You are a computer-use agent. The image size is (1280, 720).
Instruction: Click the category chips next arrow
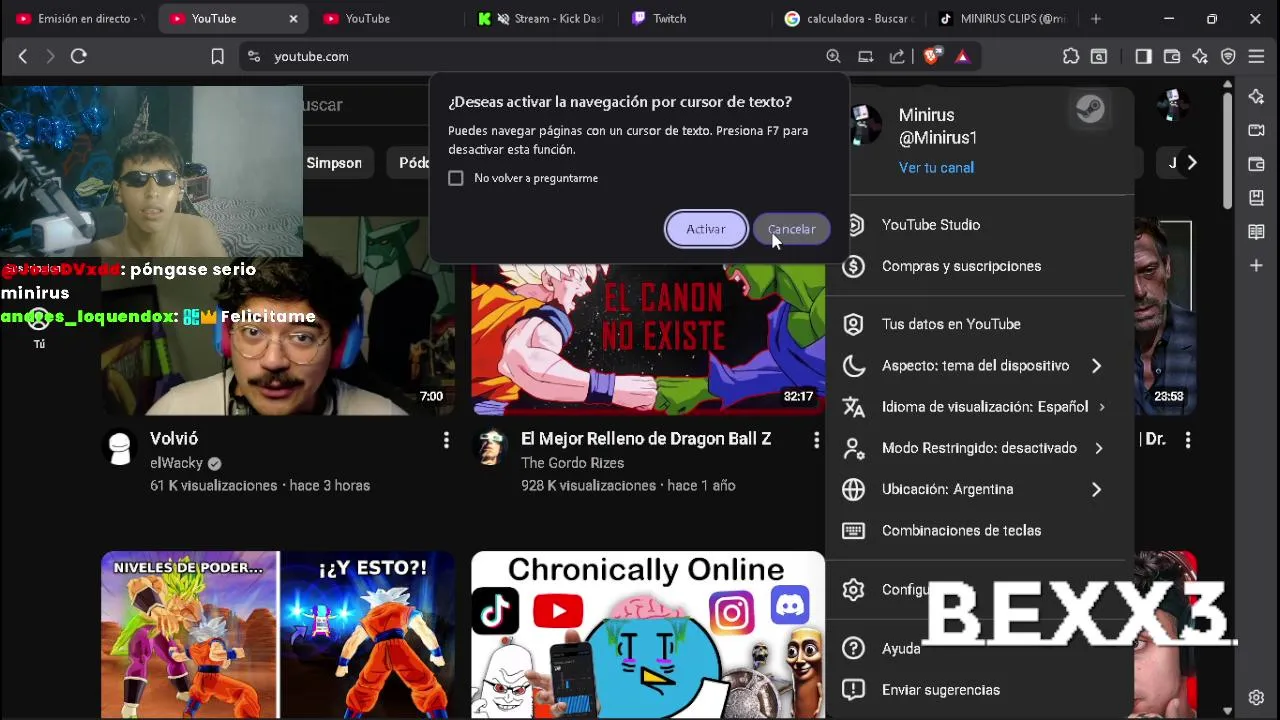point(1191,162)
